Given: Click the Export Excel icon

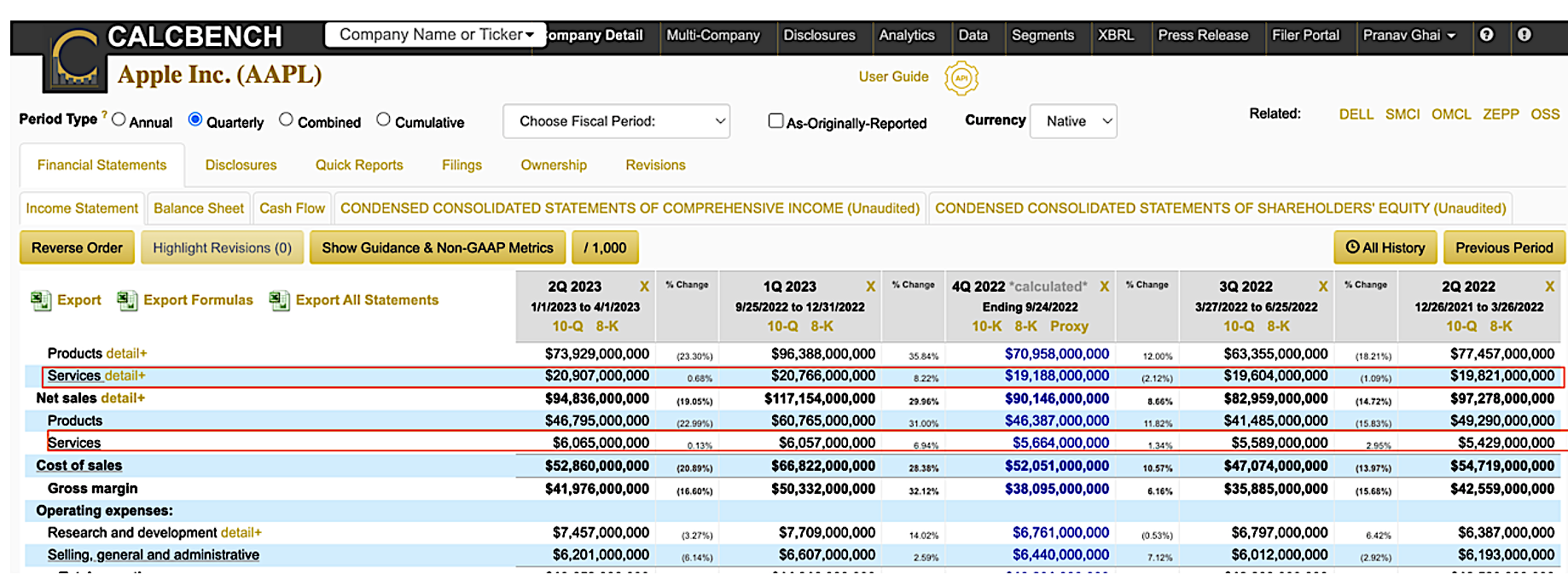Looking at the screenshot, I should [x=40, y=300].
